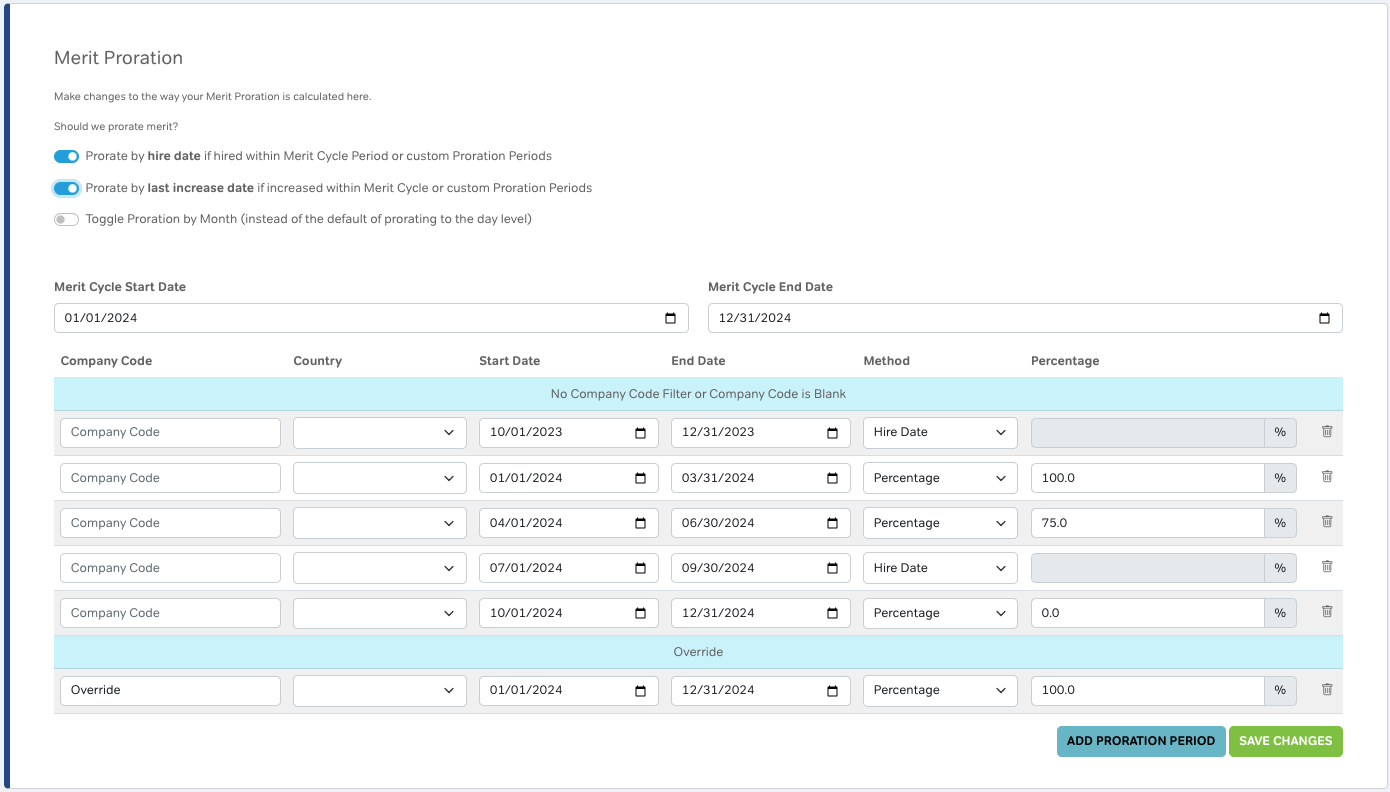Expand Country dropdown in the Override row
The width and height of the screenshot is (1390, 792).
pos(379,690)
